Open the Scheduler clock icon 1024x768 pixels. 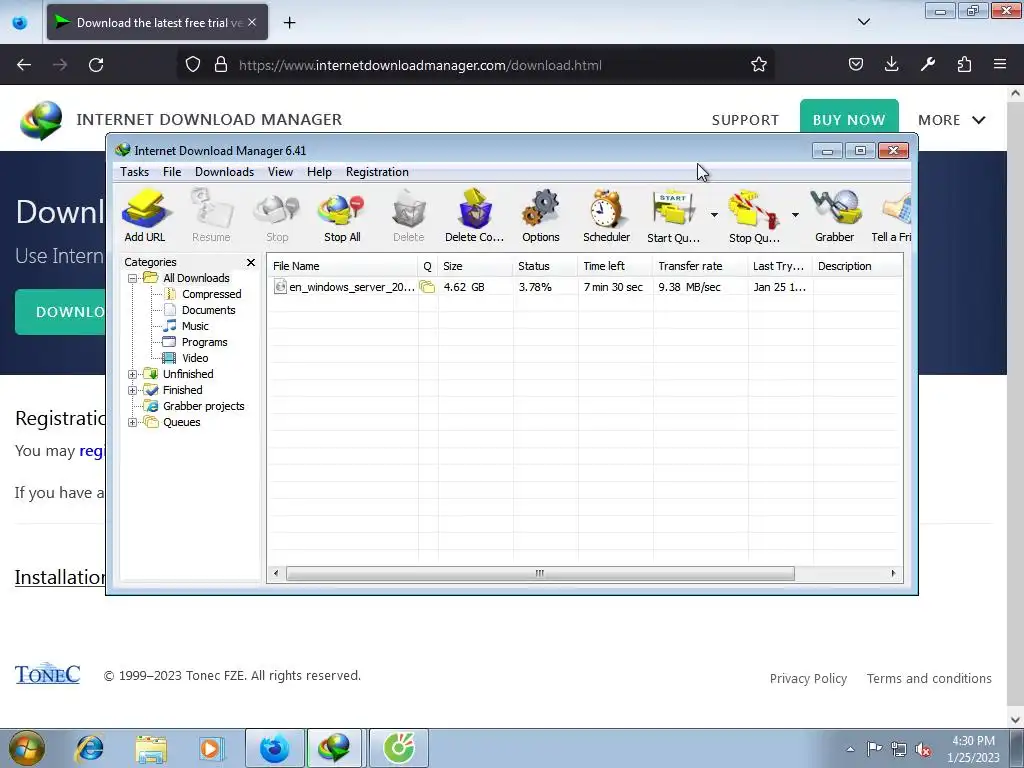[x=607, y=216]
